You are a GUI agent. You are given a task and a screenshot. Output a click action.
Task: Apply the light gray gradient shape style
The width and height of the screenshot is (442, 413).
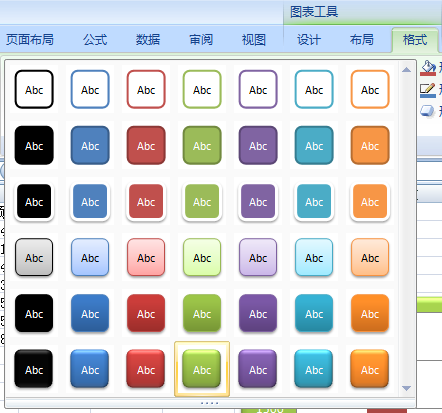click(34, 257)
